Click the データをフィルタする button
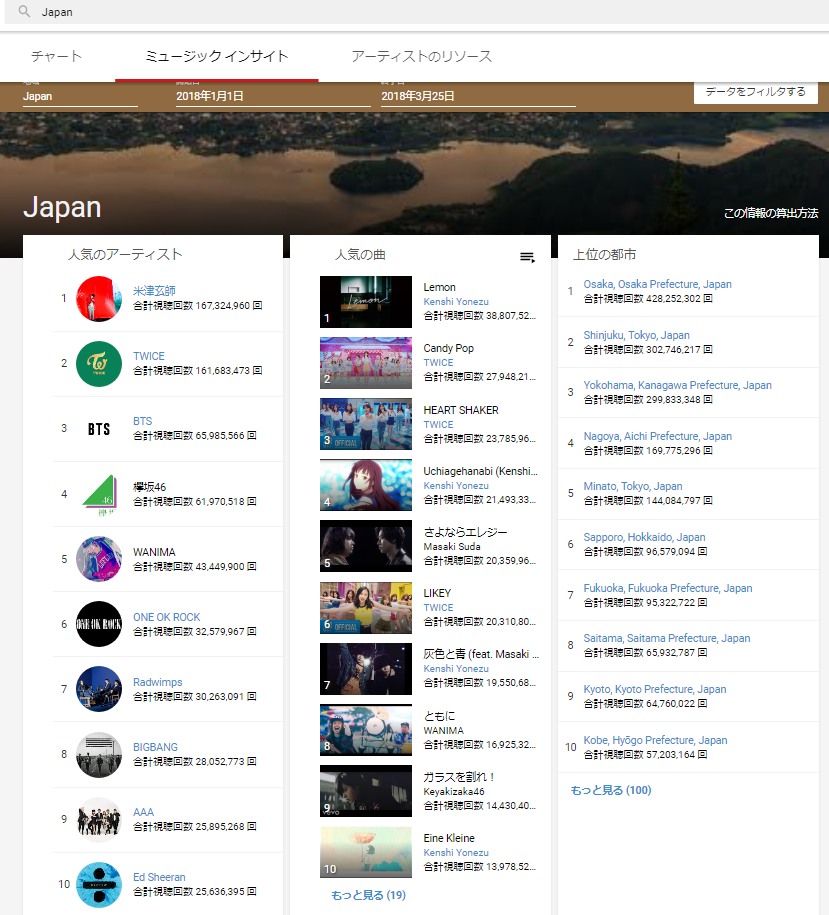Viewport: 829px width, 915px height. click(755, 92)
